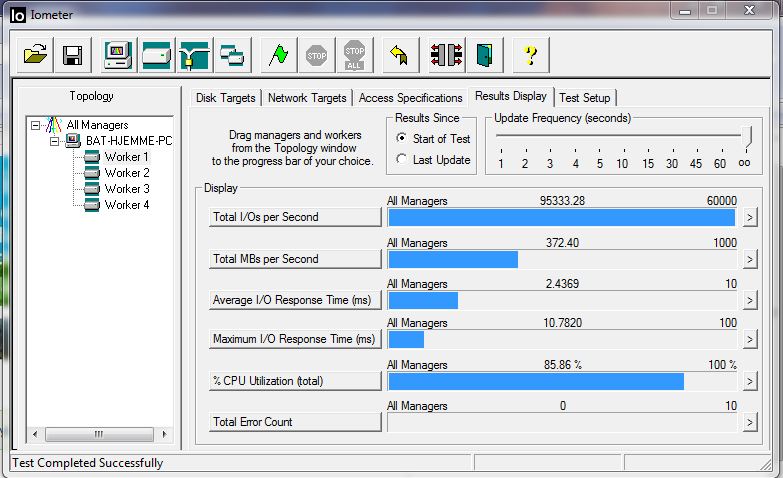The image size is (783, 478).
Task: Click topology horizontal scrollbar thumb
Action: pos(99,434)
